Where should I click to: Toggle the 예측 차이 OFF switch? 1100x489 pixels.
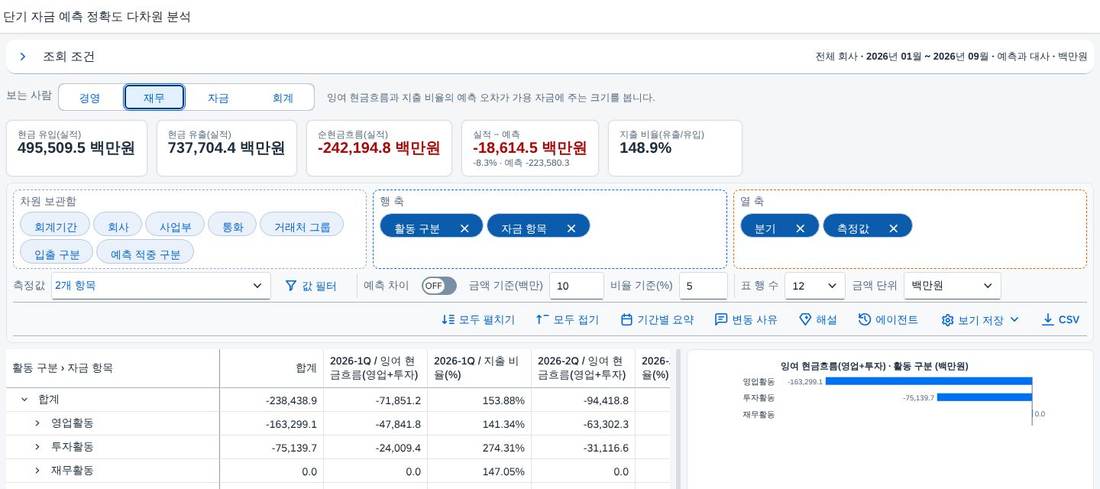coord(438,286)
